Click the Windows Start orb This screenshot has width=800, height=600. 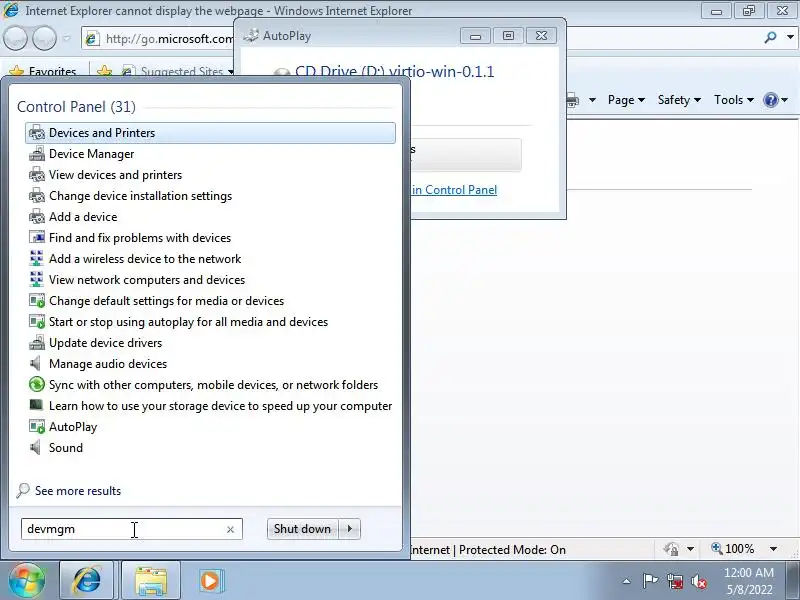coord(27,580)
